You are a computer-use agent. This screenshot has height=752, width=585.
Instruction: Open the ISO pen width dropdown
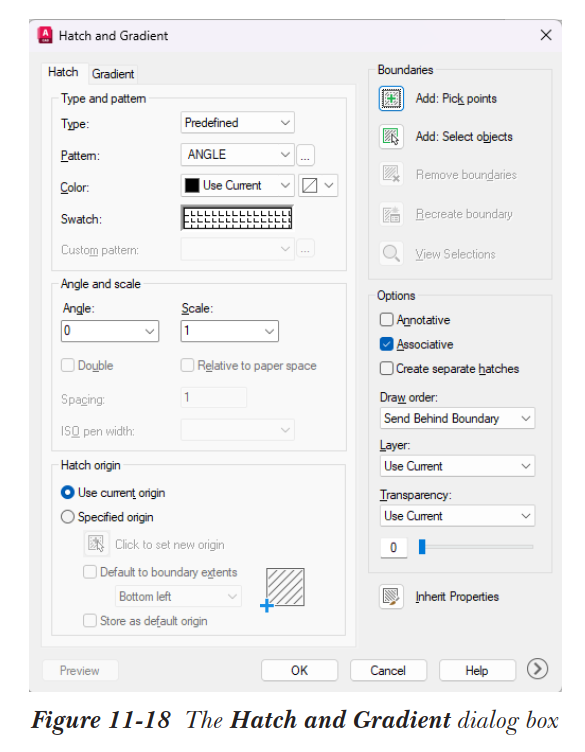[x=237, y=430]
